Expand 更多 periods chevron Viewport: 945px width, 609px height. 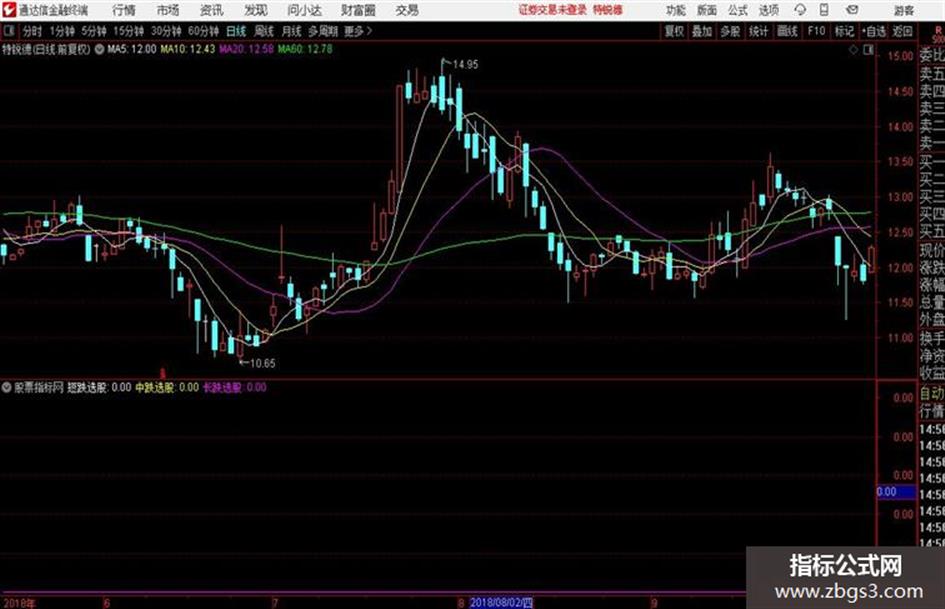(369, 31)
